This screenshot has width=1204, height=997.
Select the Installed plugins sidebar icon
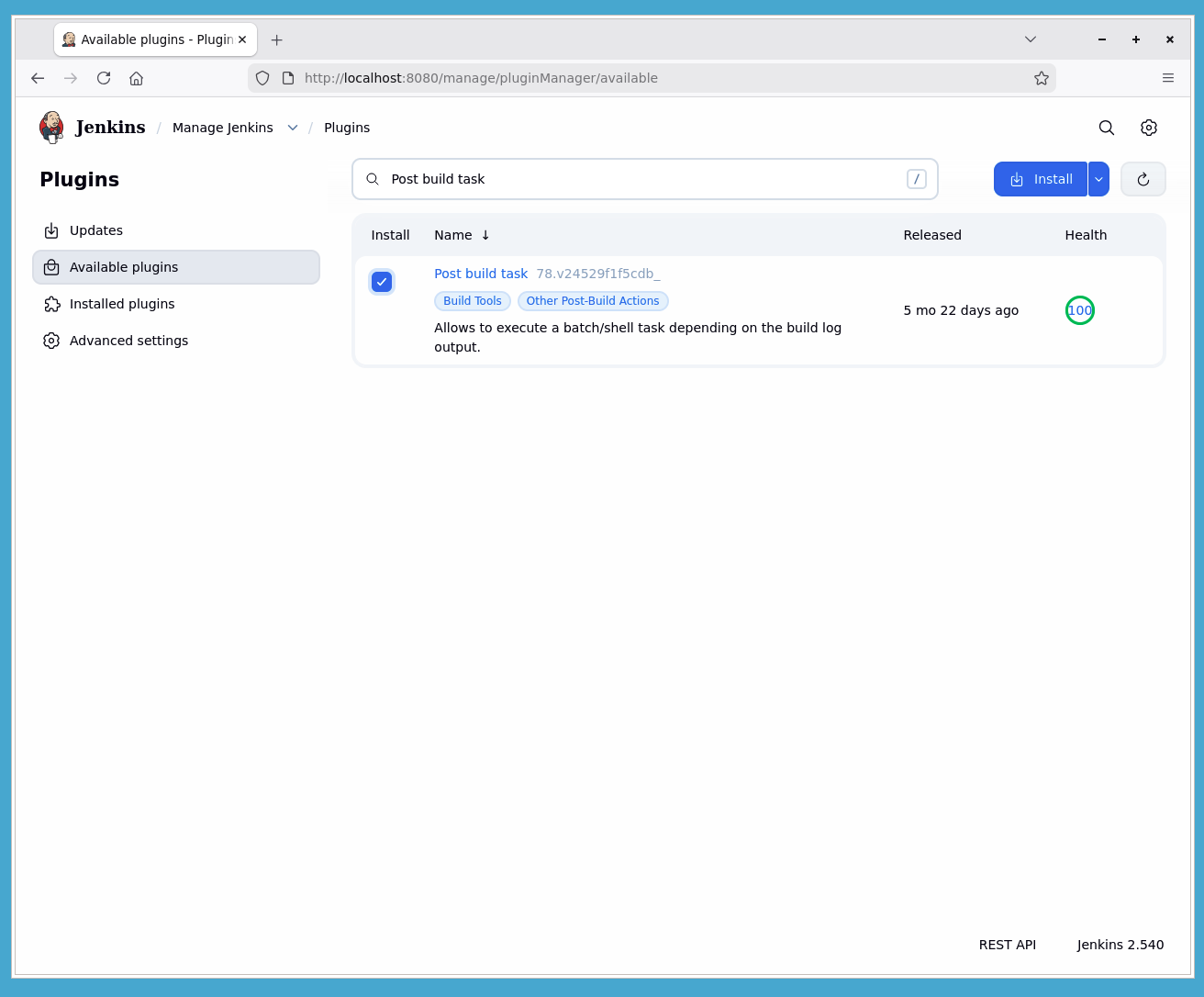pyautogui.click(x=52, y=304)
